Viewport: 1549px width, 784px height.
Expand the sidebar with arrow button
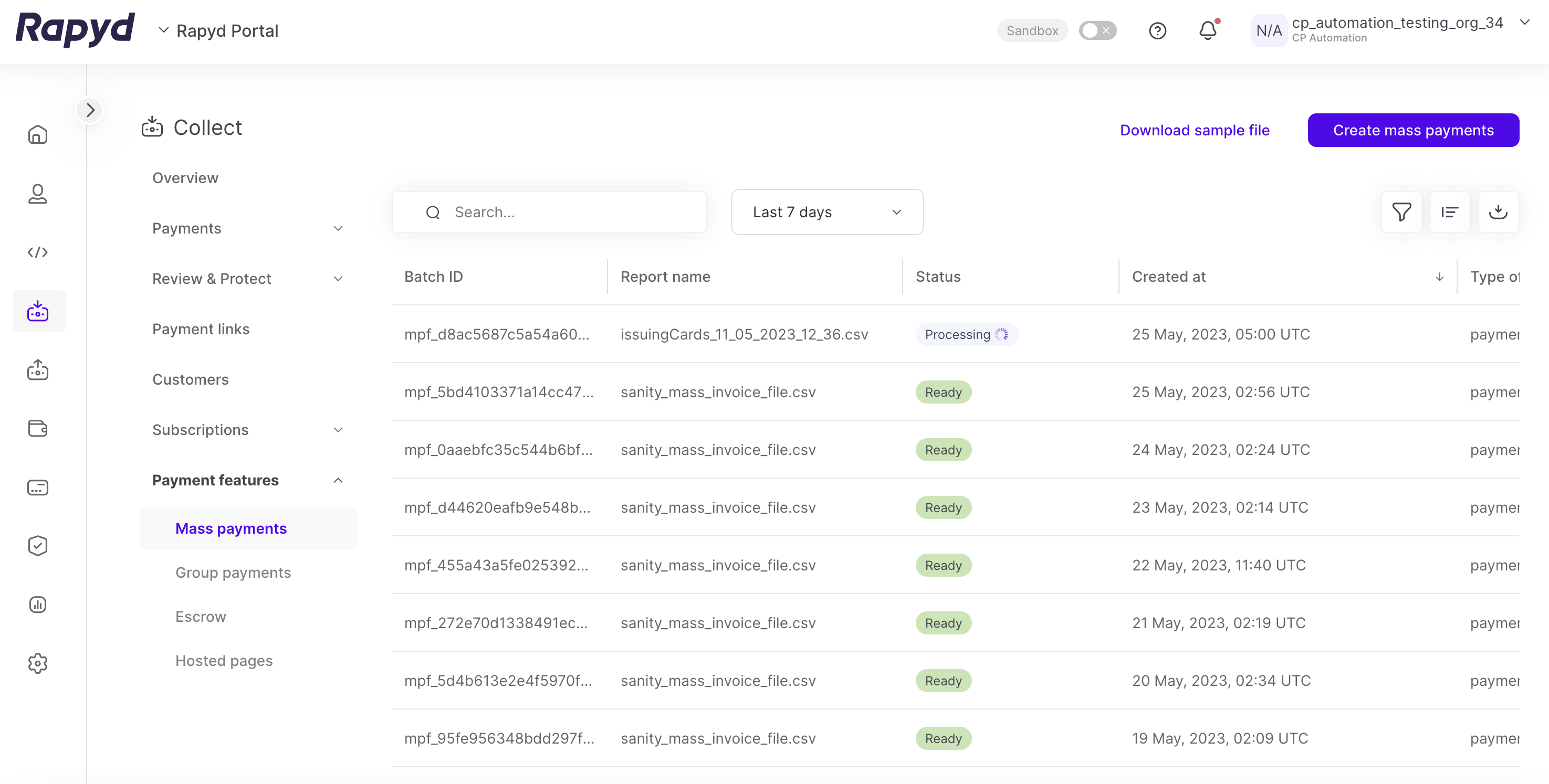[x=90, y=111]
